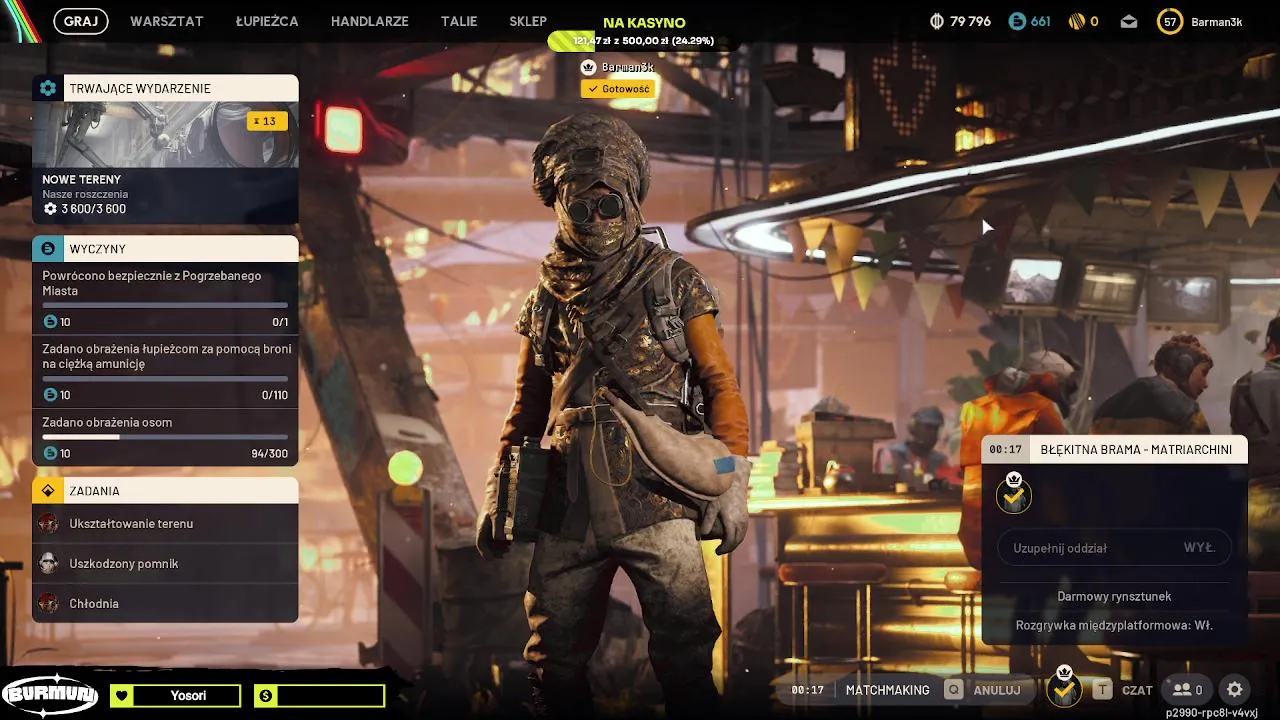
Task: Open the mailbox envelope icon
Action: tap(1129, 22)
